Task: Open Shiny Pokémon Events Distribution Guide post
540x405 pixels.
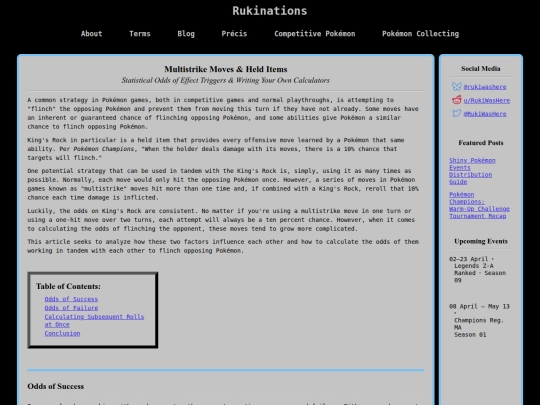Action: click(472, 171)
